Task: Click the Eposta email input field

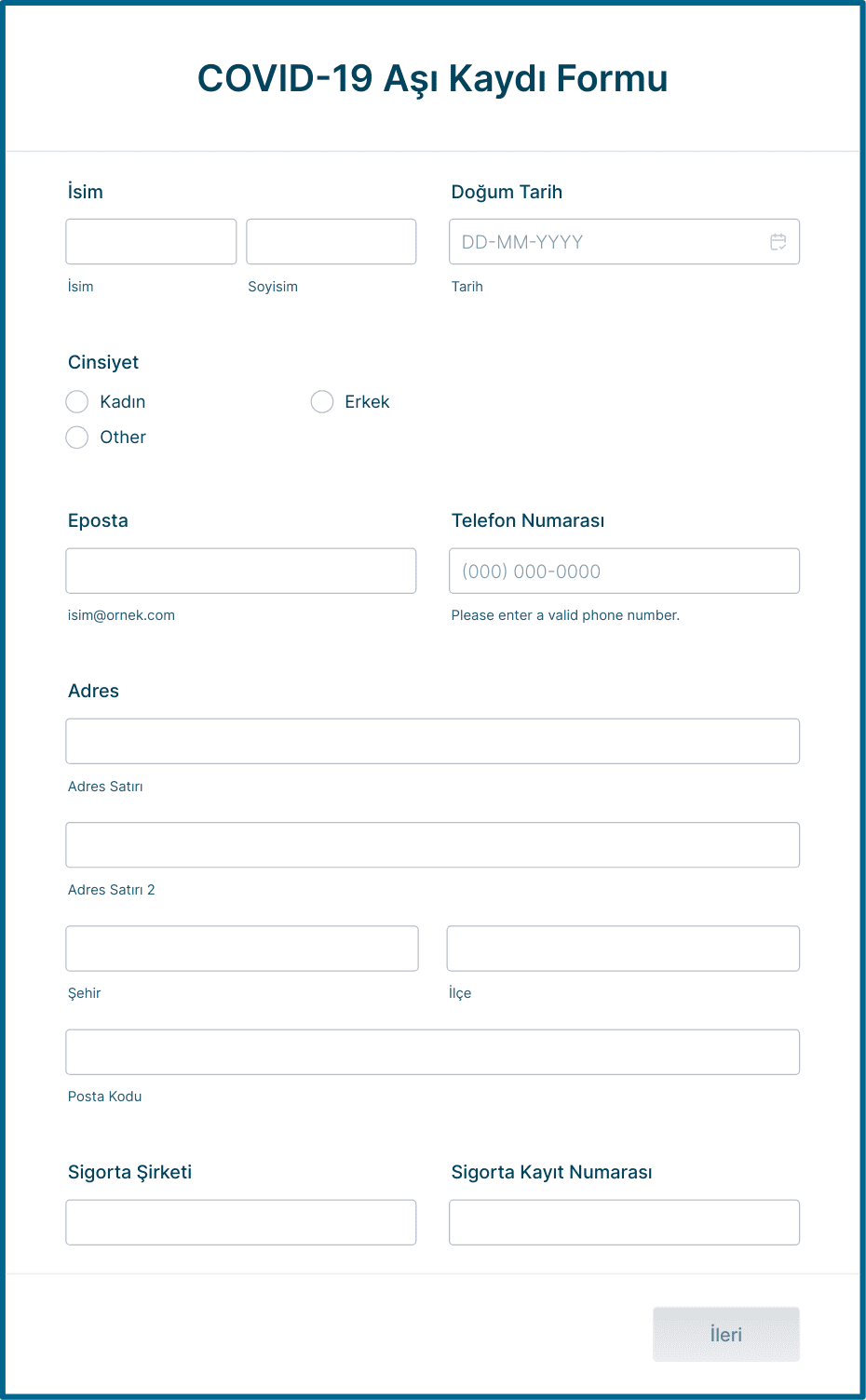Action: (241, 571)
